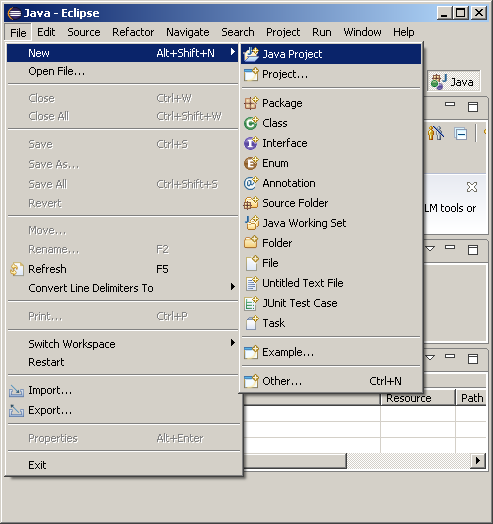Minimize the upper right view panel

pyautogui.click(x=450, y=104)
